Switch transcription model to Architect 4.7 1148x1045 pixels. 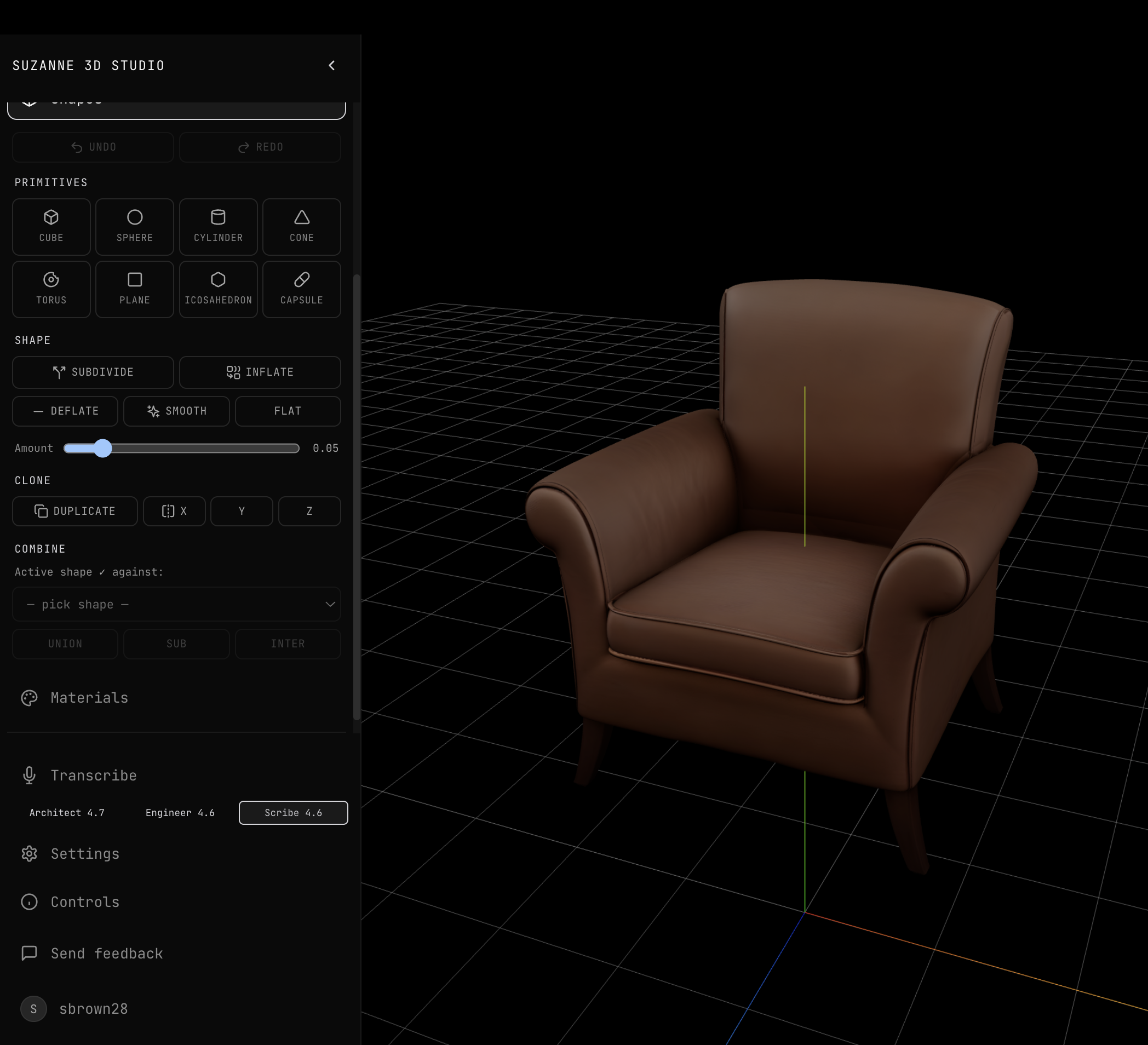pyautogui.click(x=67, y=813)
